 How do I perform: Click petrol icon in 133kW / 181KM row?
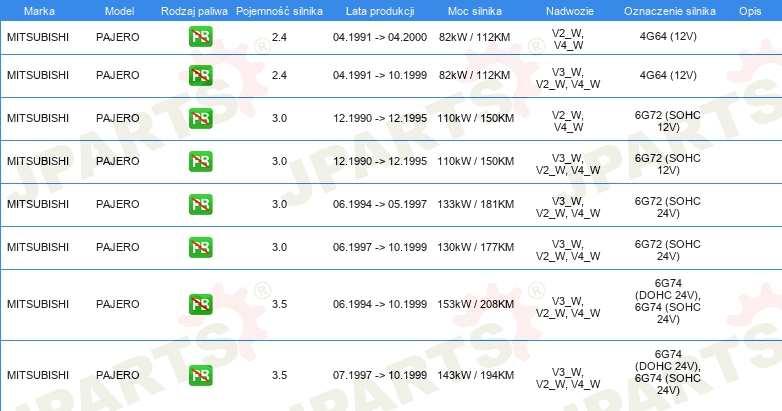pyautogui.click(x=200, y=204)
